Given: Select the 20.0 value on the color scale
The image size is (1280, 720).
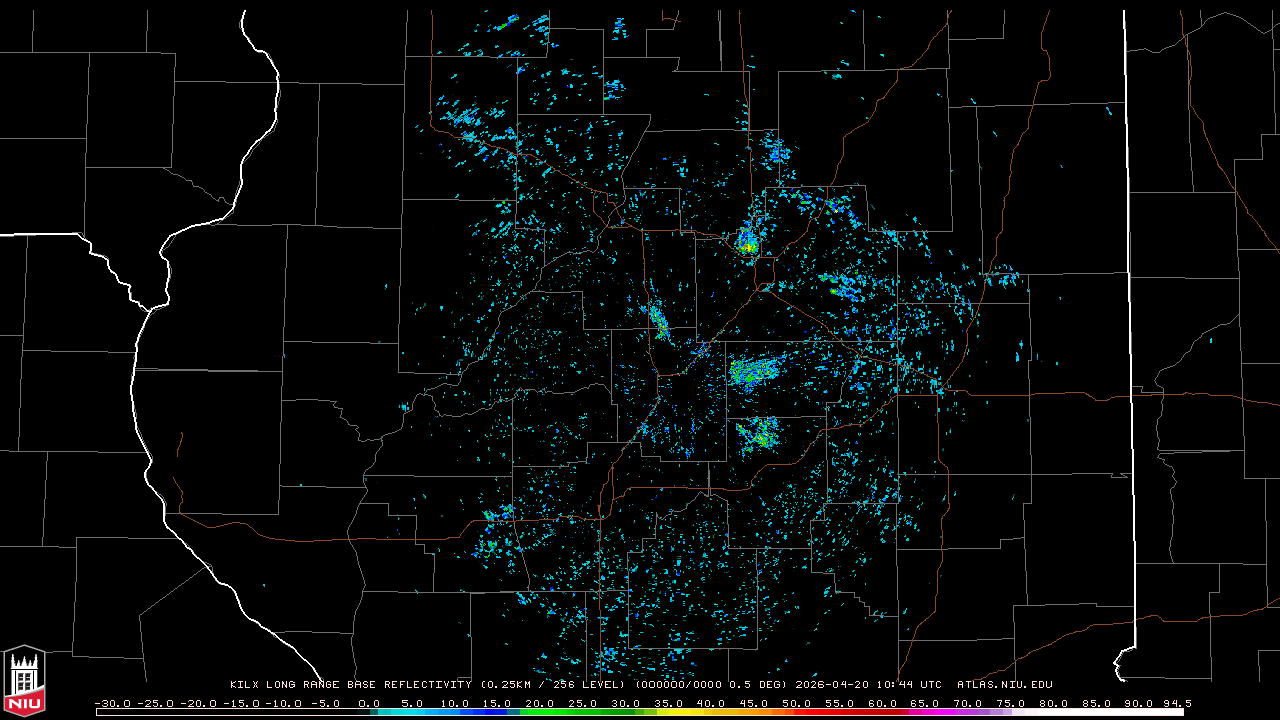Looking at the screenshot, I should 540,703.
